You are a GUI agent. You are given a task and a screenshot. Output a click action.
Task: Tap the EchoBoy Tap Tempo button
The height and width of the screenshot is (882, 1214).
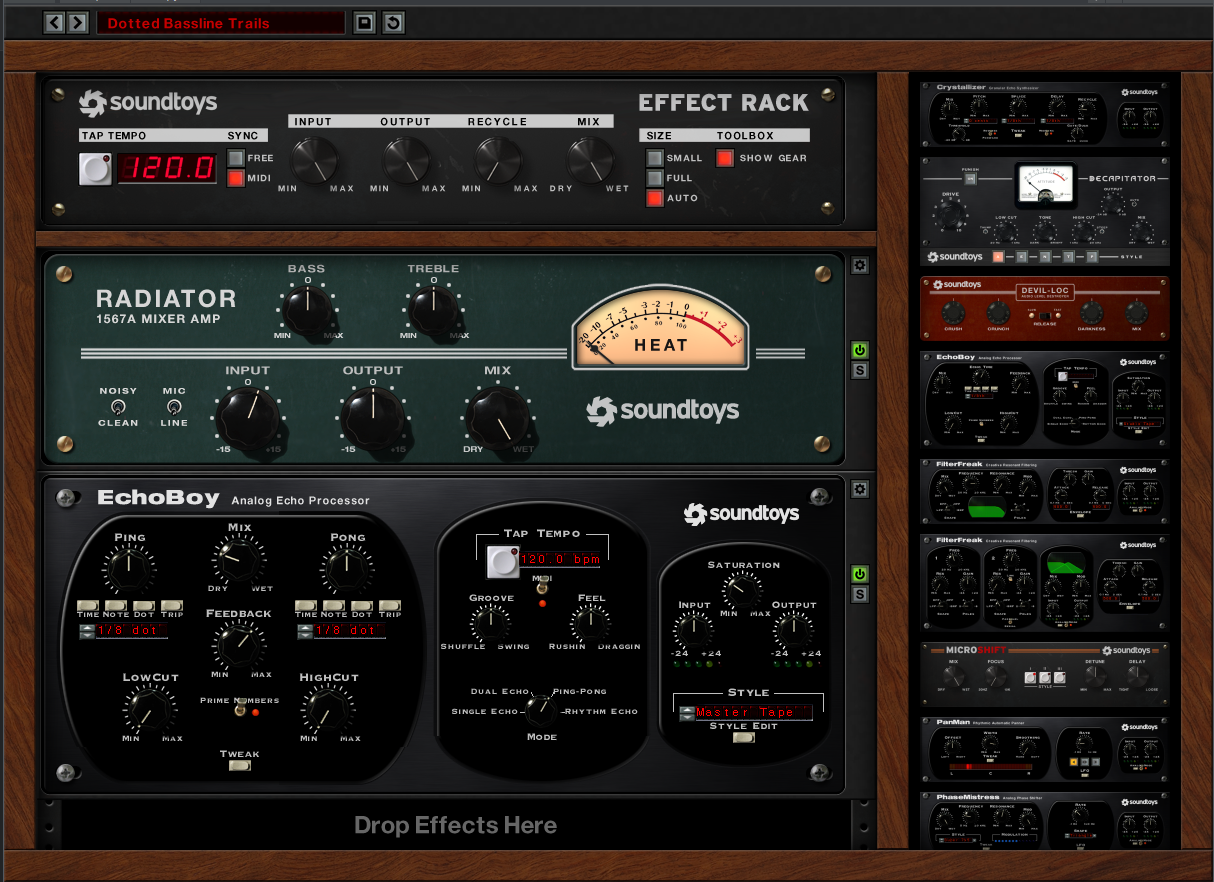503,562
